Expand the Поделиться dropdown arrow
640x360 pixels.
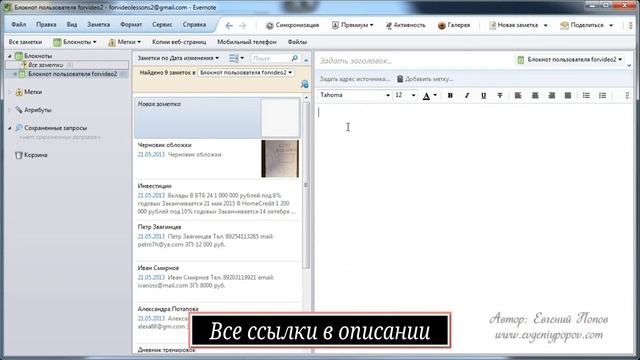[x=611, y=25]
